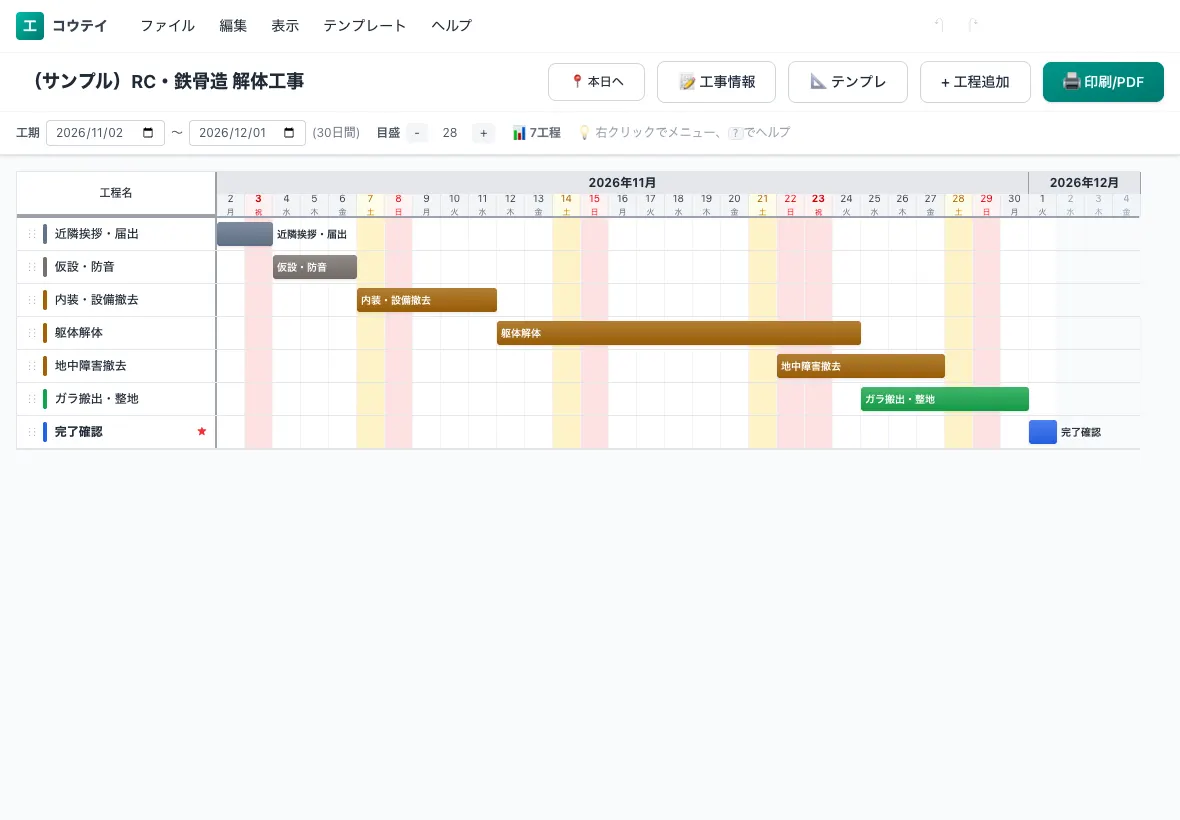Open 工事情報 dialog
This screenshot has height=820, width=1180.
[716, 81]
